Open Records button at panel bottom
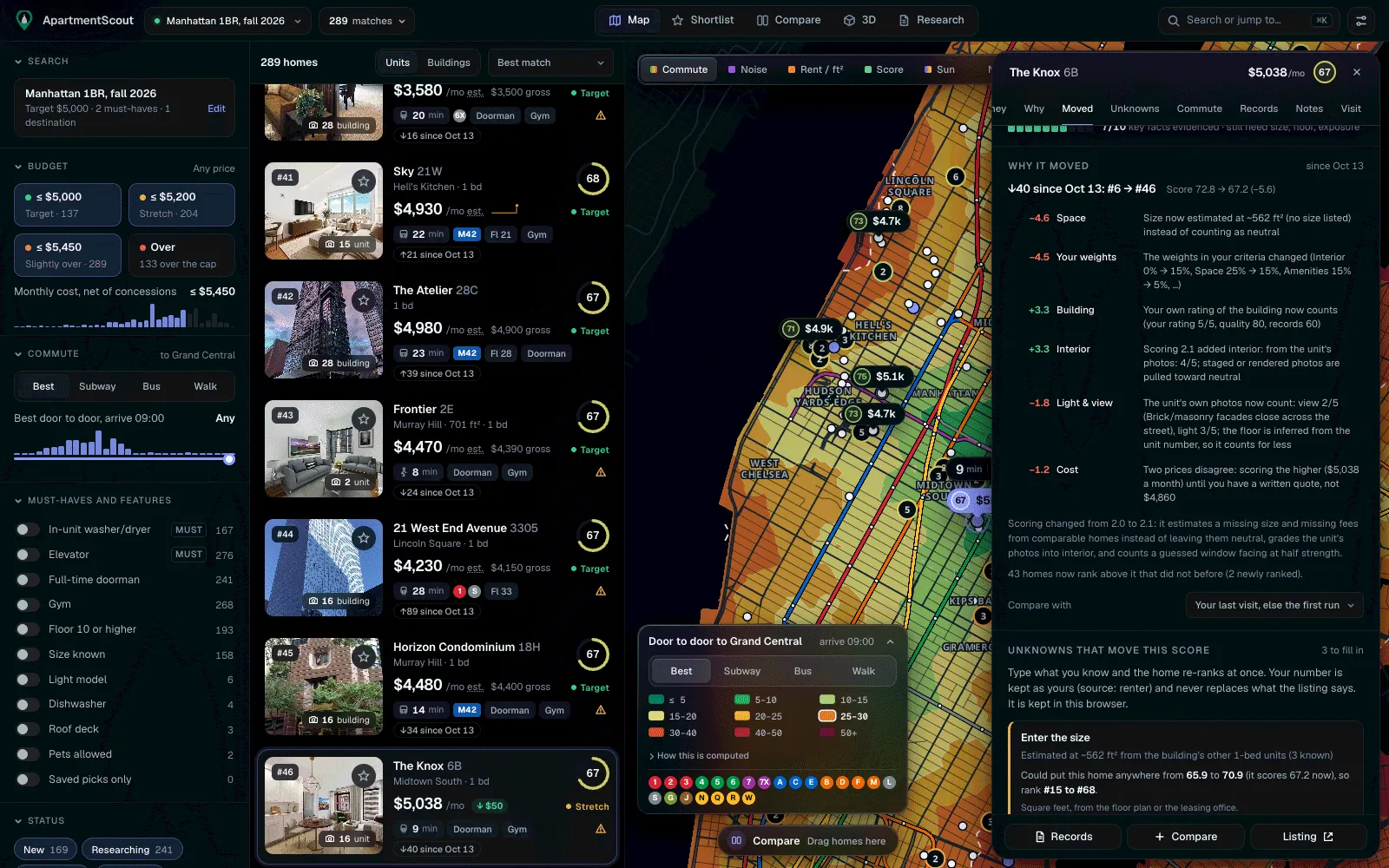The image size is (1389, 868). click(x=1063, y=837)
